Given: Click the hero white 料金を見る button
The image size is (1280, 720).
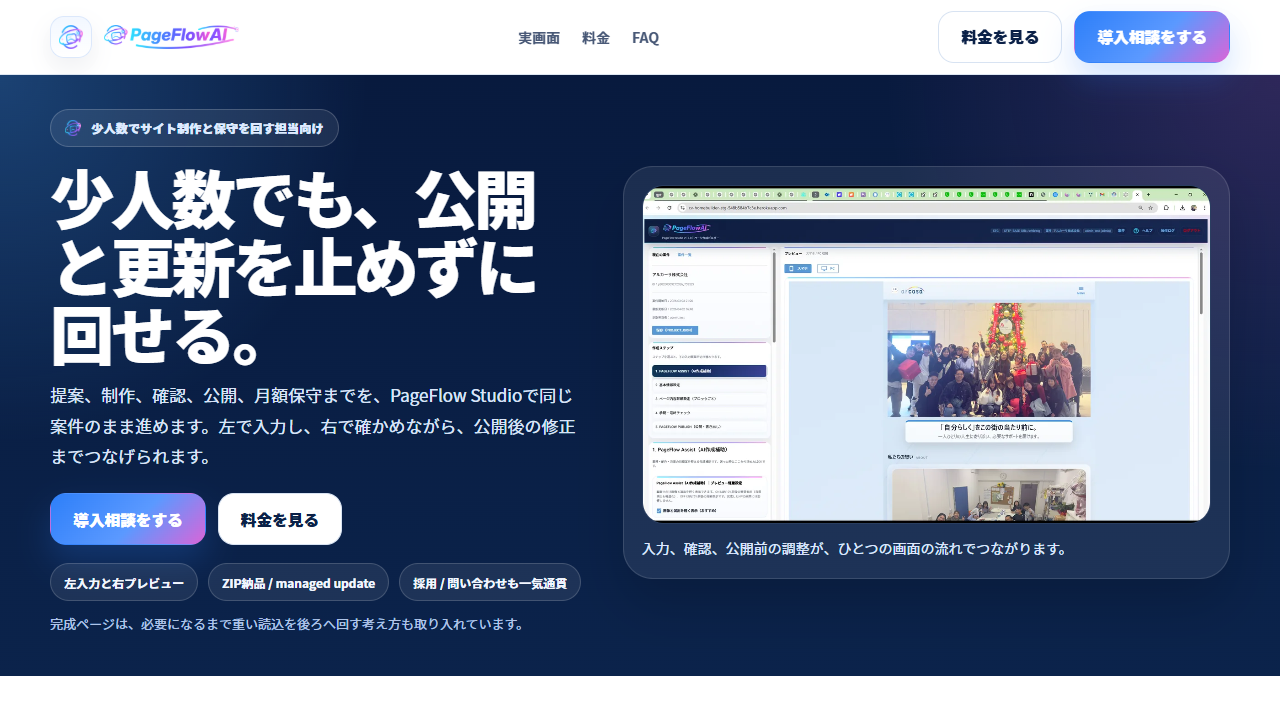Looking at the screenshot, I should [x=280, y=519].
